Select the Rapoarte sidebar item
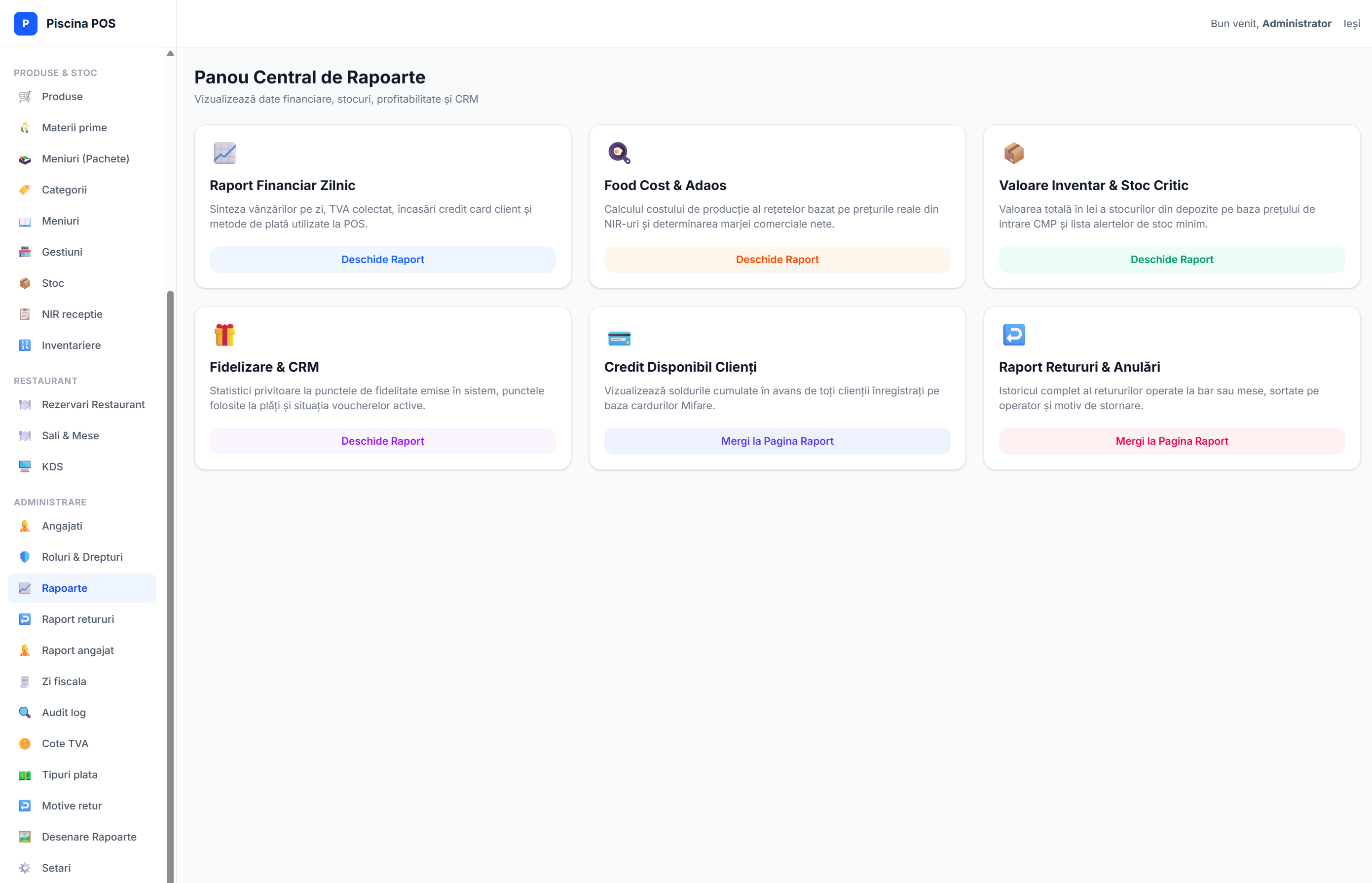Viewport: 1372px width, 883px height. pos(82,588)
